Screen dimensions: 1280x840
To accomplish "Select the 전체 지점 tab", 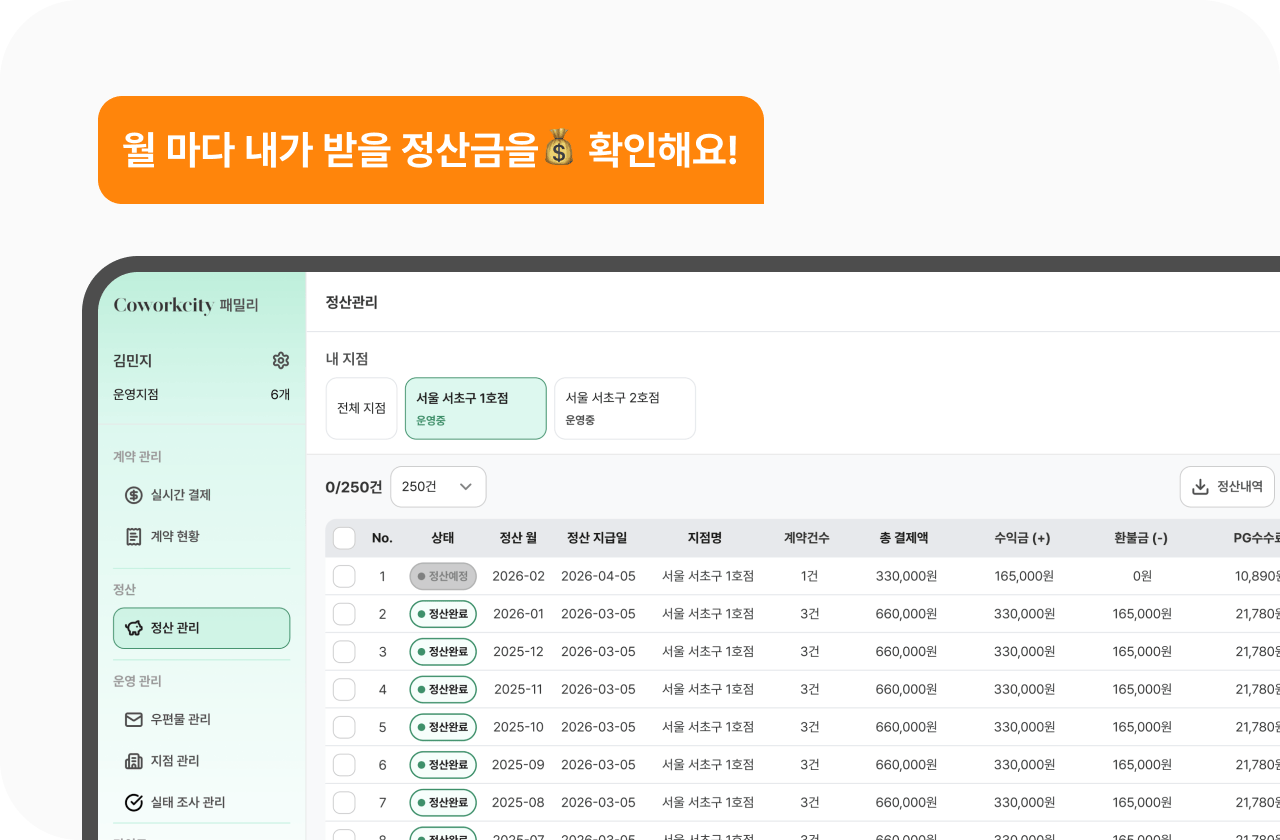I will pos(361,408).
